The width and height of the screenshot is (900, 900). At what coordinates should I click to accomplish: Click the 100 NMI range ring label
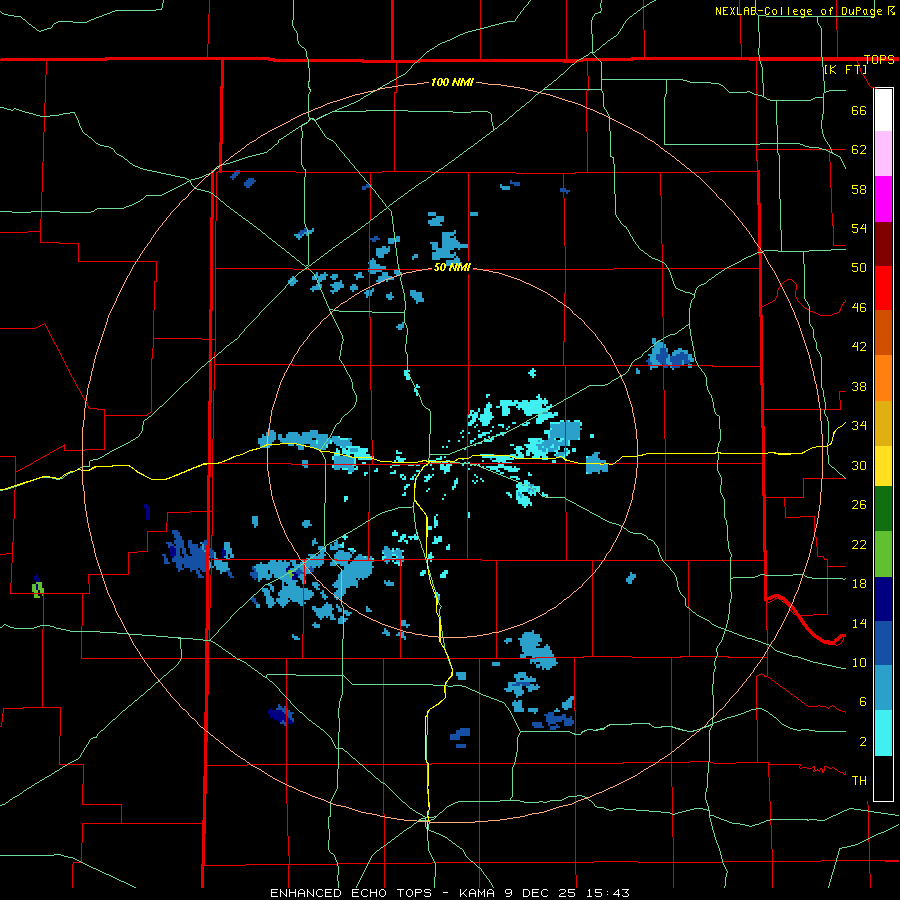point(452,83)
